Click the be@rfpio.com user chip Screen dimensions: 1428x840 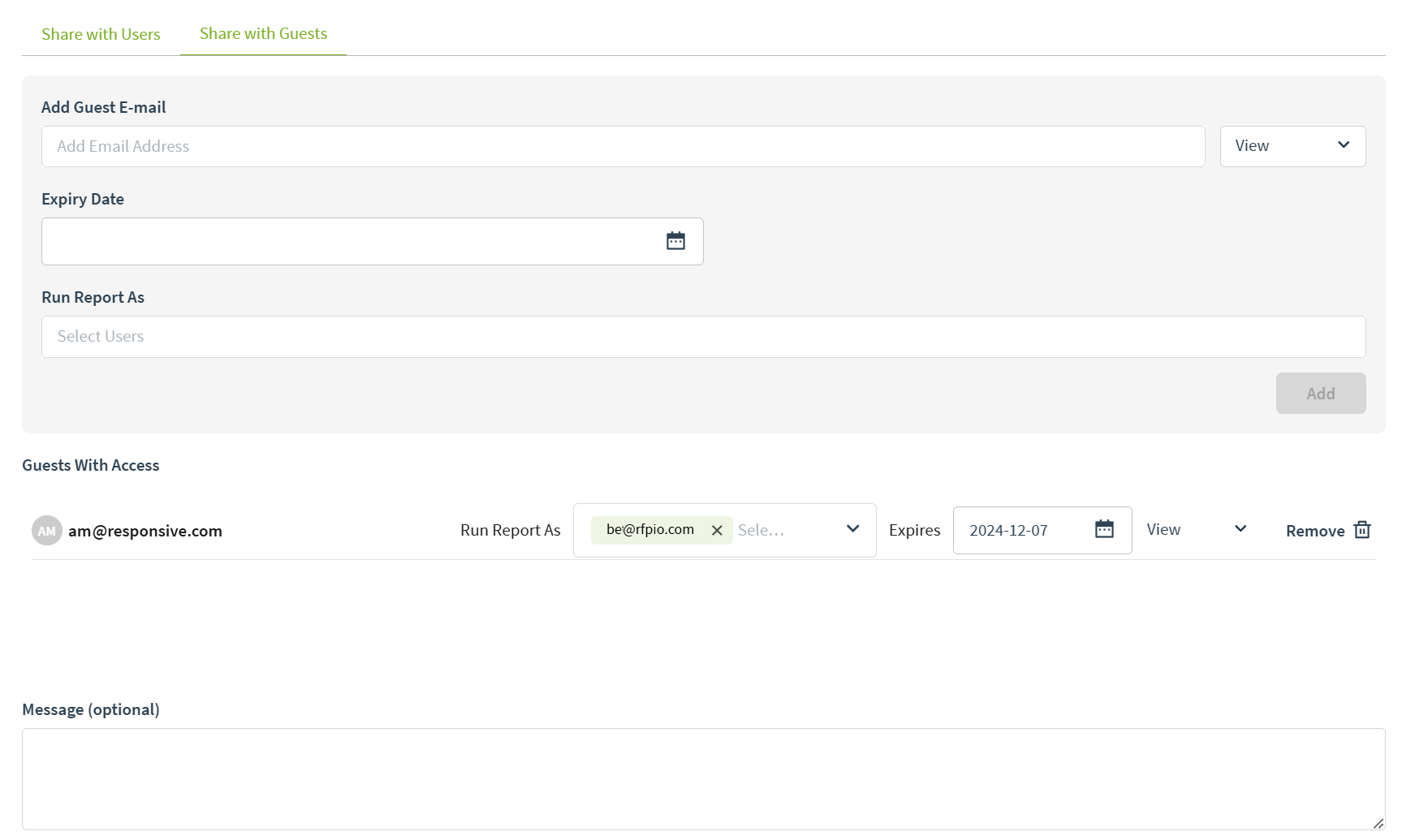coord(649,530)
